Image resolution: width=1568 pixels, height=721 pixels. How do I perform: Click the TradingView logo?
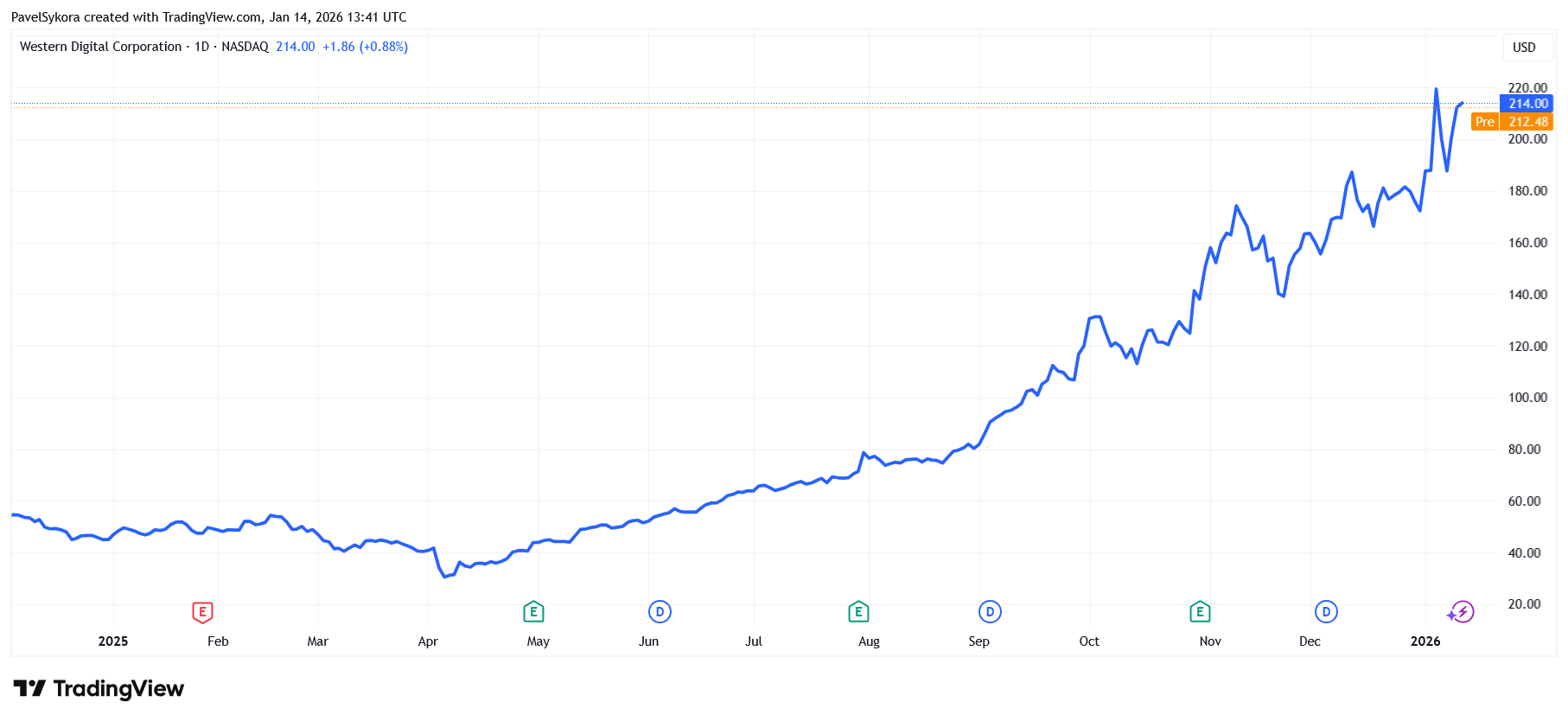point(99,689)
